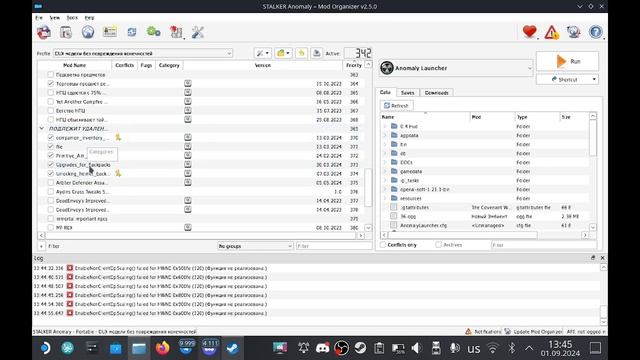Expand the resources folder

(x=384, y=198)
